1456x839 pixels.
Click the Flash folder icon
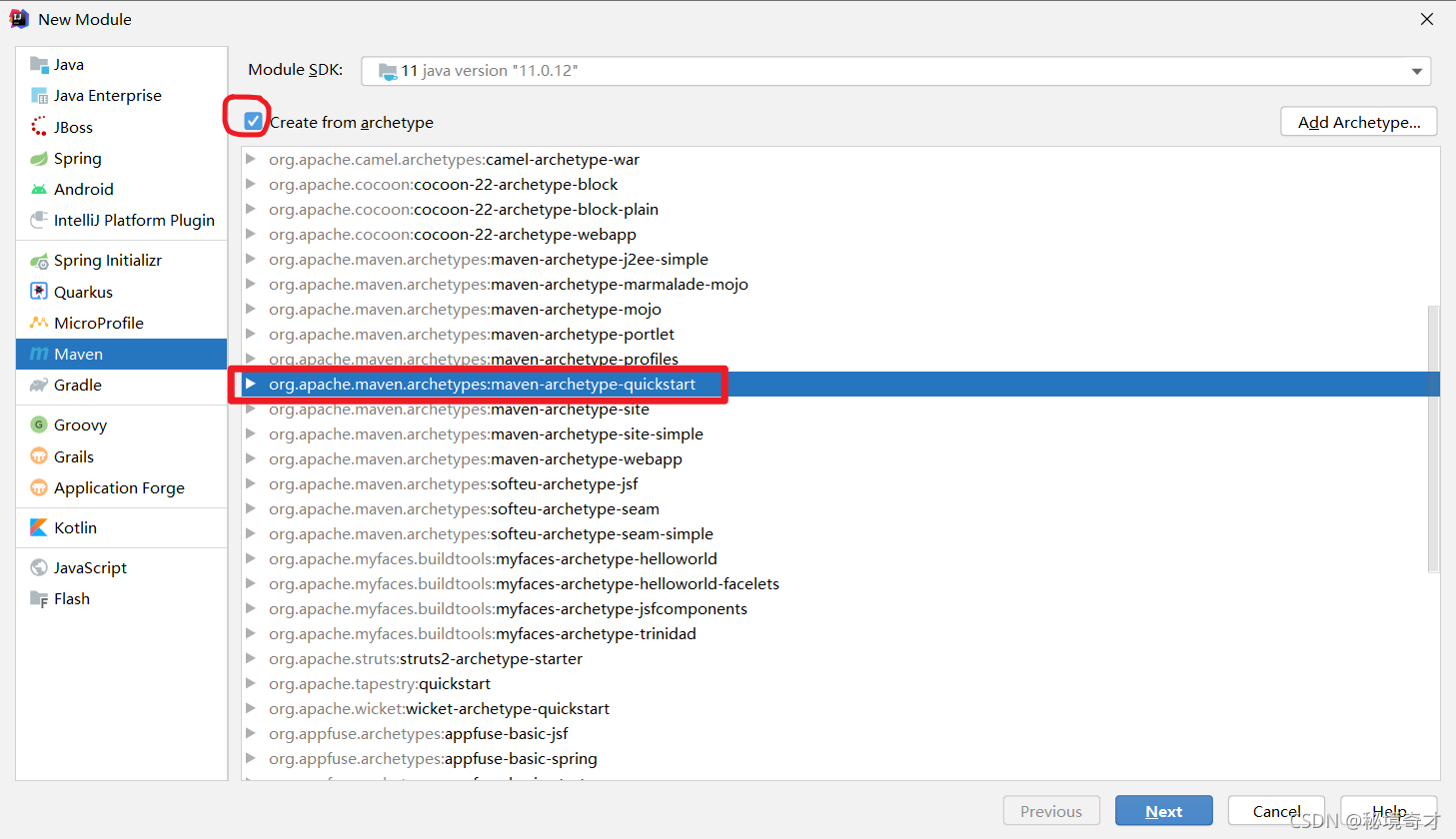pyautogui.click(x=39, y=599)
